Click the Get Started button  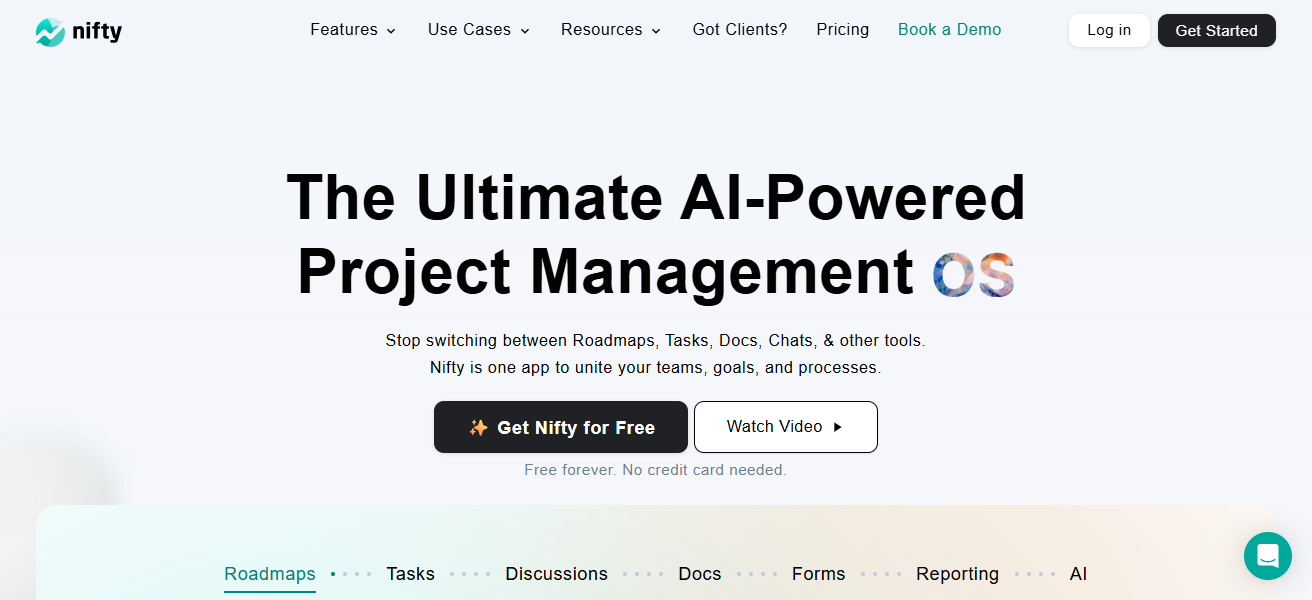pyautogui.click(x=1216, y=31)
